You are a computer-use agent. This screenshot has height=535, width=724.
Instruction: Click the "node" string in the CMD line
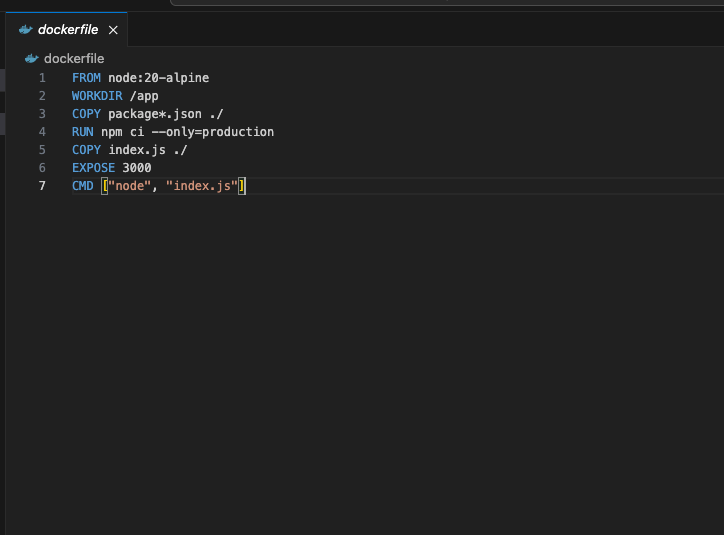click(x=130, y=186)
